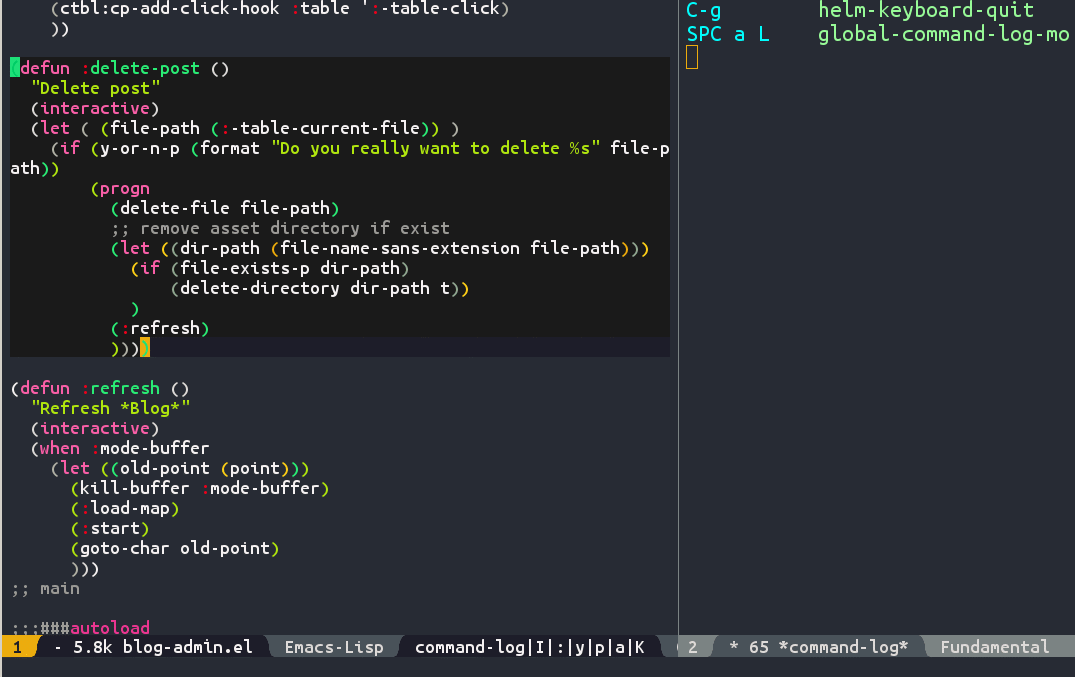Click the C-g key entry in command log
This screenshot has width=1075, height=677.
[x=703, y=10]
